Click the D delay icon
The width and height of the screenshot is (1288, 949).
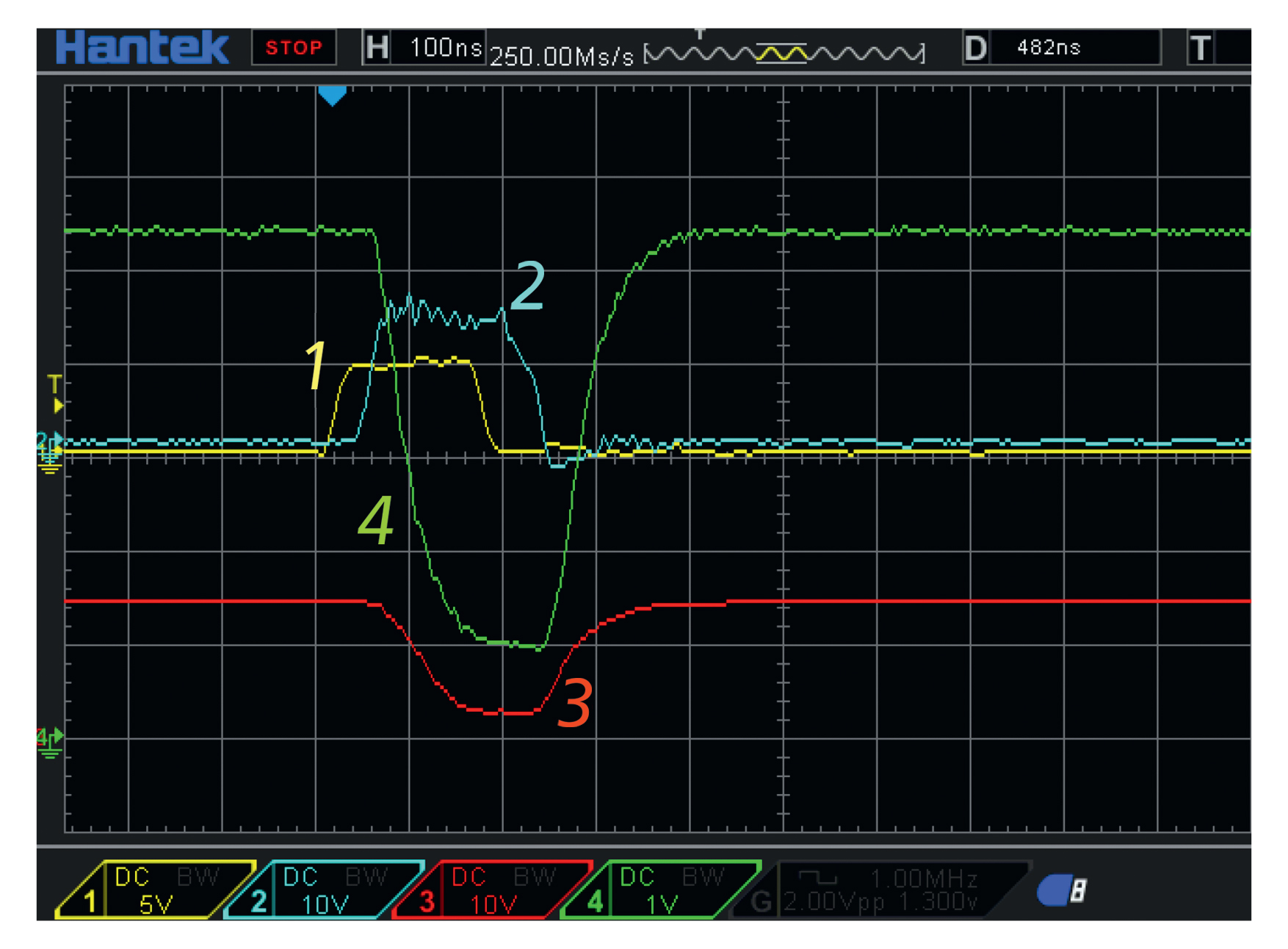pyautogui.click(x=976, y=48)
